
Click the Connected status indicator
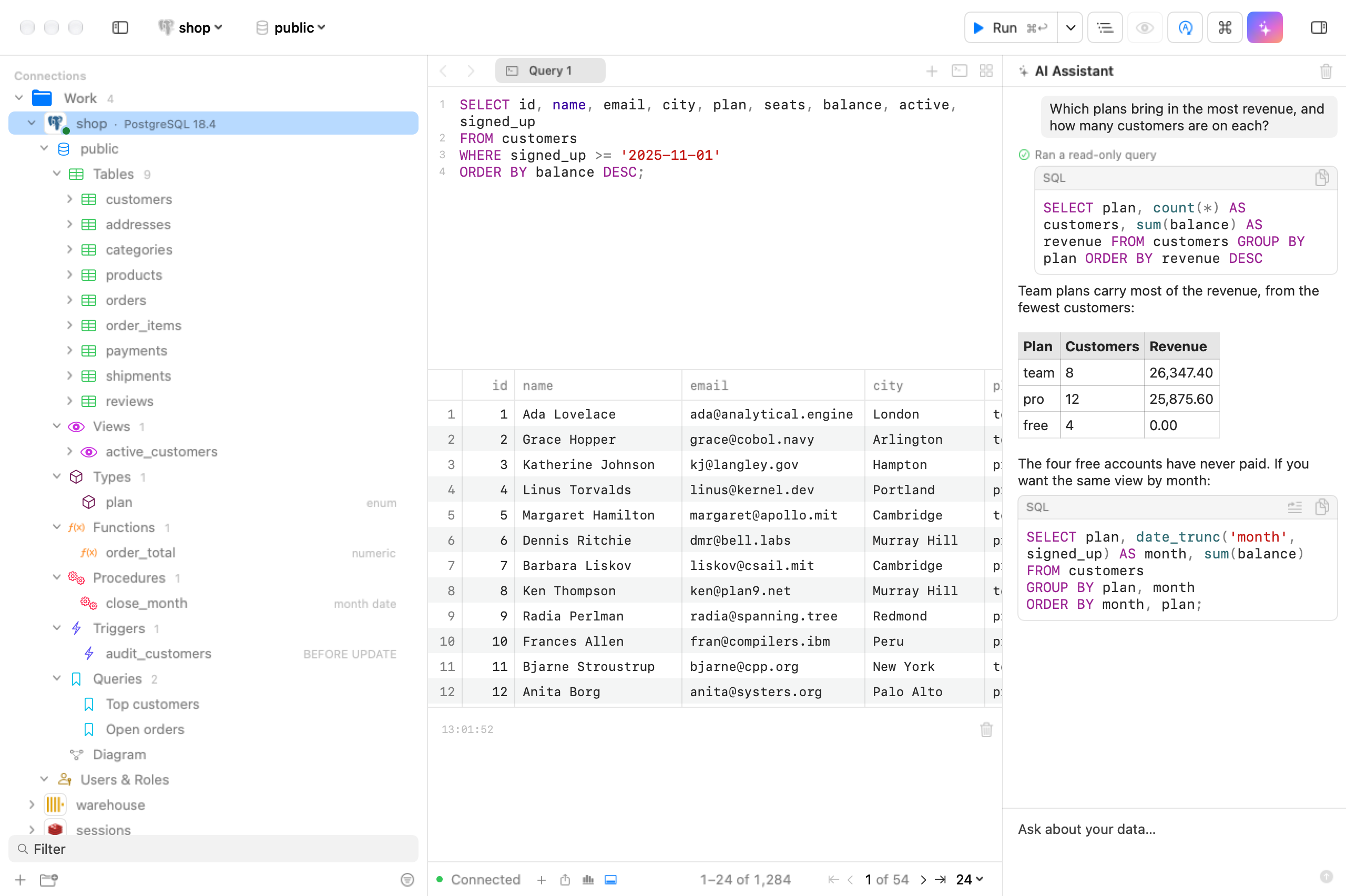pyautogui.click(x=478, y=879)
